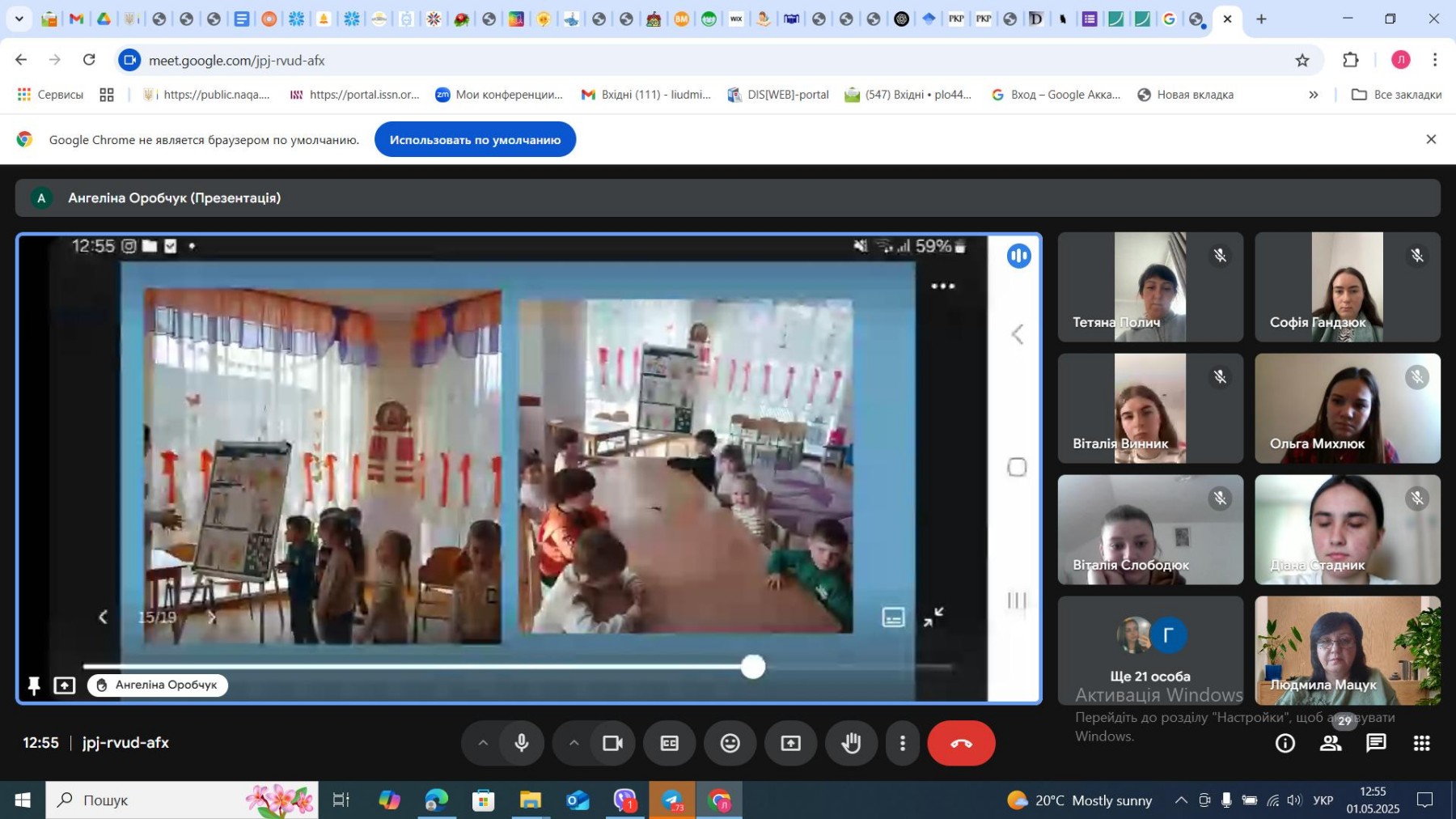Open the meeting chat panel
This screenshot has height=819, width=1456.
point(1376,743)
